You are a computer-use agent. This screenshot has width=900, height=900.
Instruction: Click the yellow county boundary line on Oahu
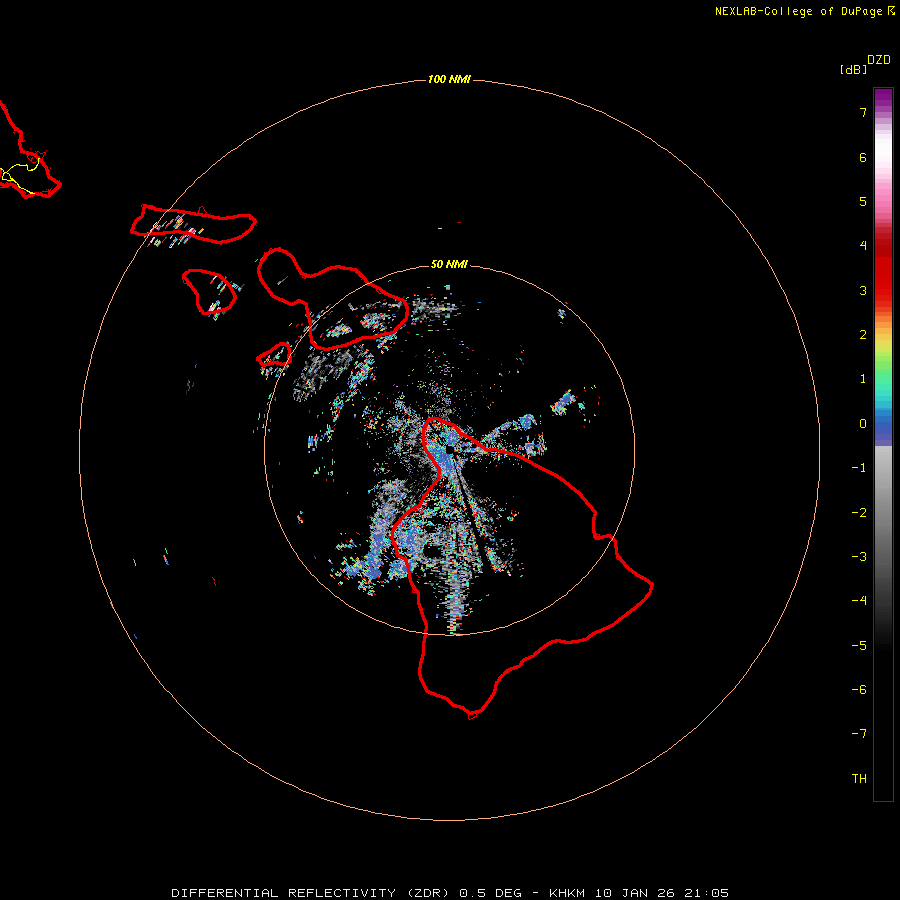[x=21, y=174]
